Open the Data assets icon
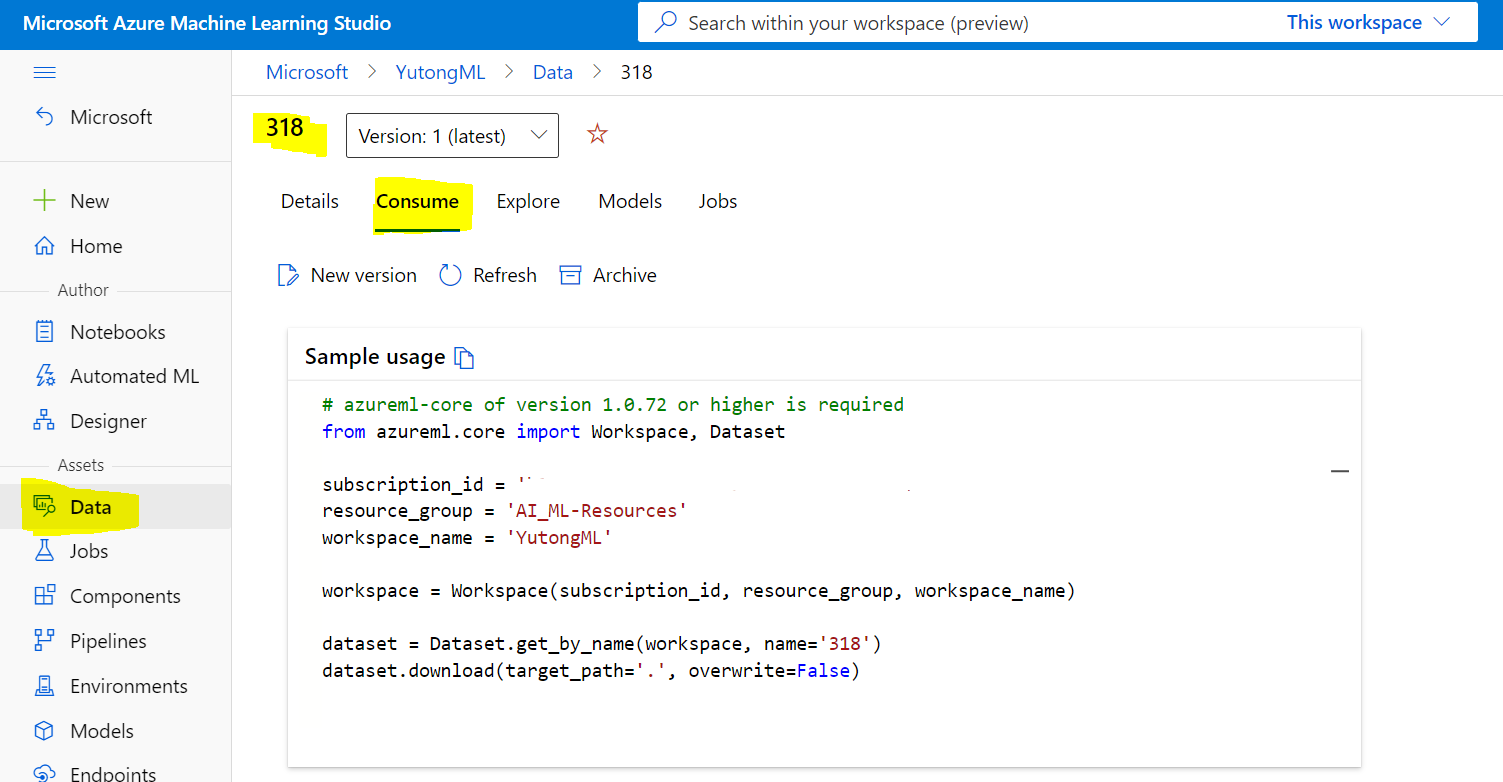This screenshot has width=1503, height=782. [45, 507]
